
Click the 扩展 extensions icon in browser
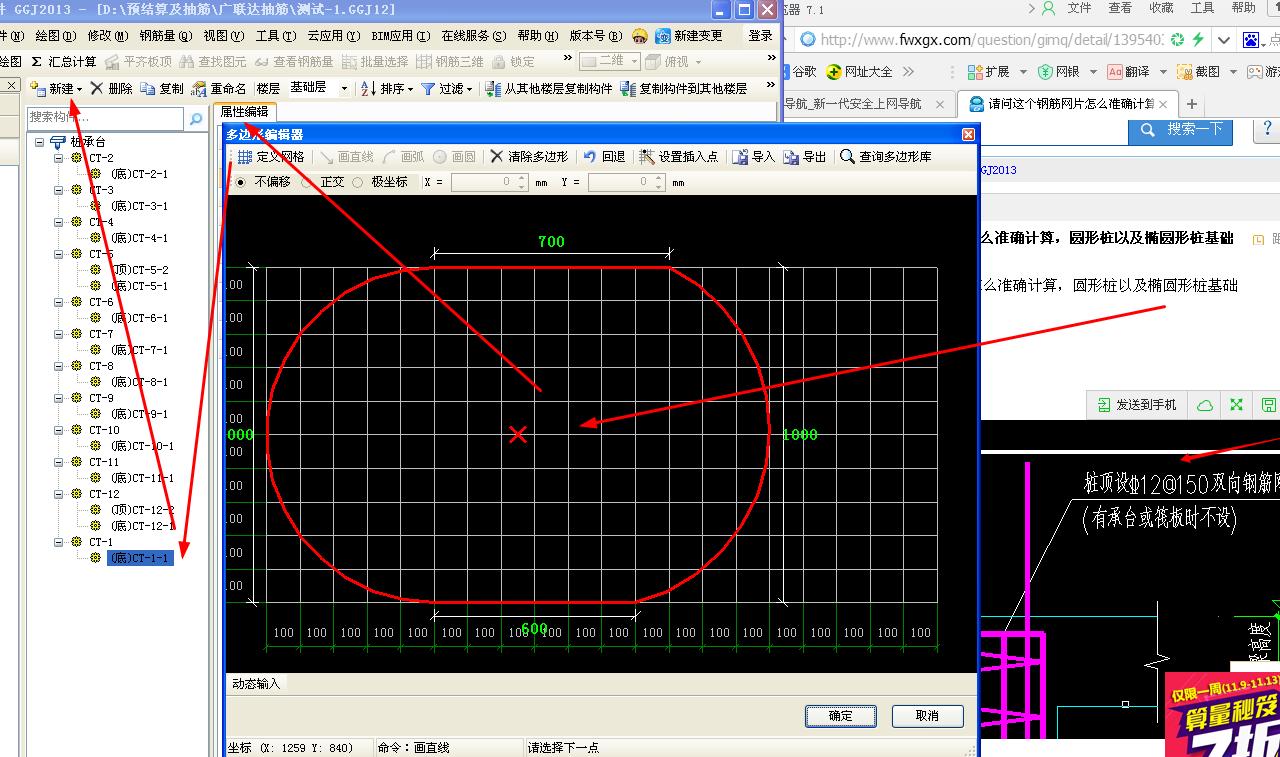click(975, 72)
